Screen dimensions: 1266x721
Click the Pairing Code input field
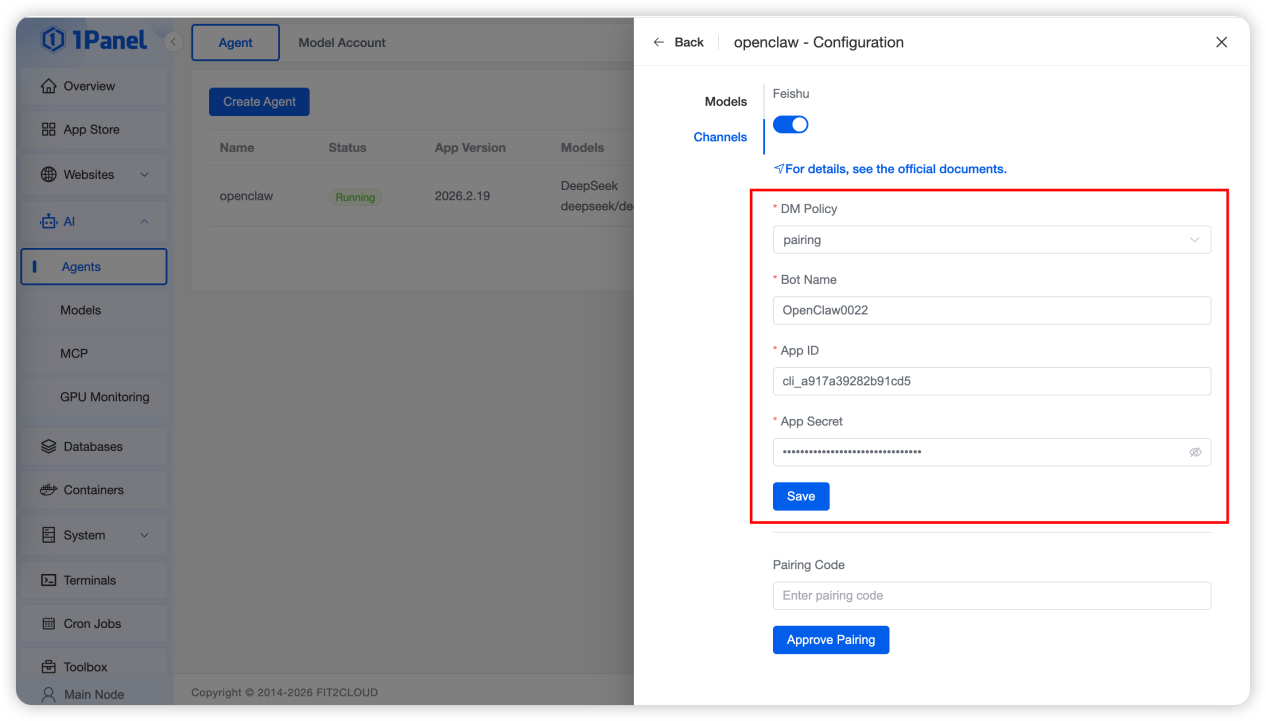coord(991,596)
